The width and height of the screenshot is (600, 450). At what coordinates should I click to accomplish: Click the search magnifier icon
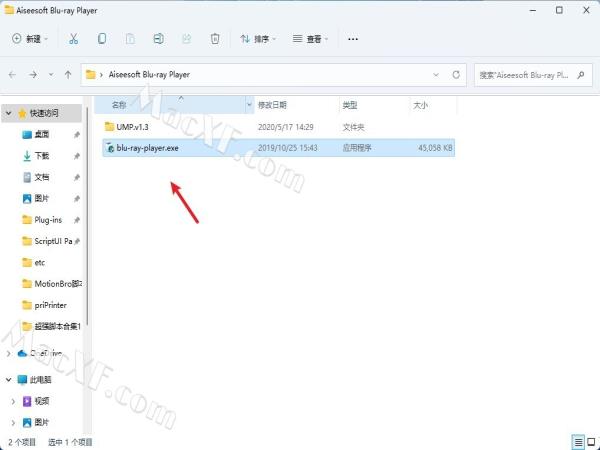click(581, 75)
